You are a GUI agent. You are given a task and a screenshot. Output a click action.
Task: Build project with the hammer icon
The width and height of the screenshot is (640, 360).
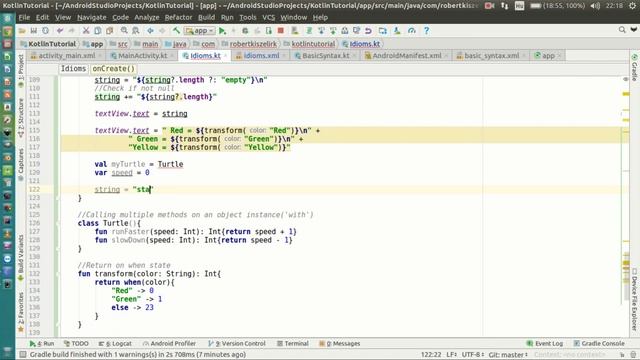coord(176,31)
